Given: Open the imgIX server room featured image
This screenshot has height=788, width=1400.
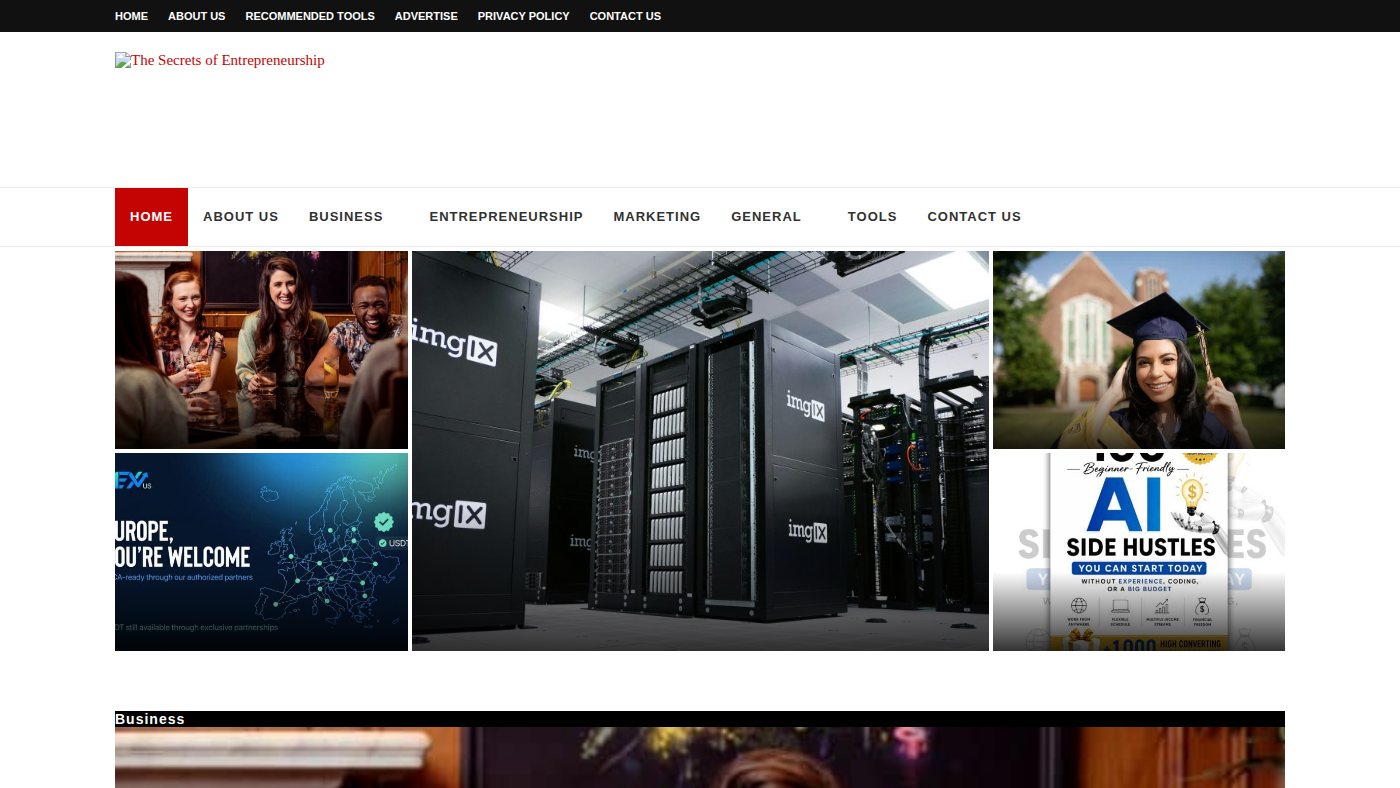Looking at the screenshot, I should point(700,451).
